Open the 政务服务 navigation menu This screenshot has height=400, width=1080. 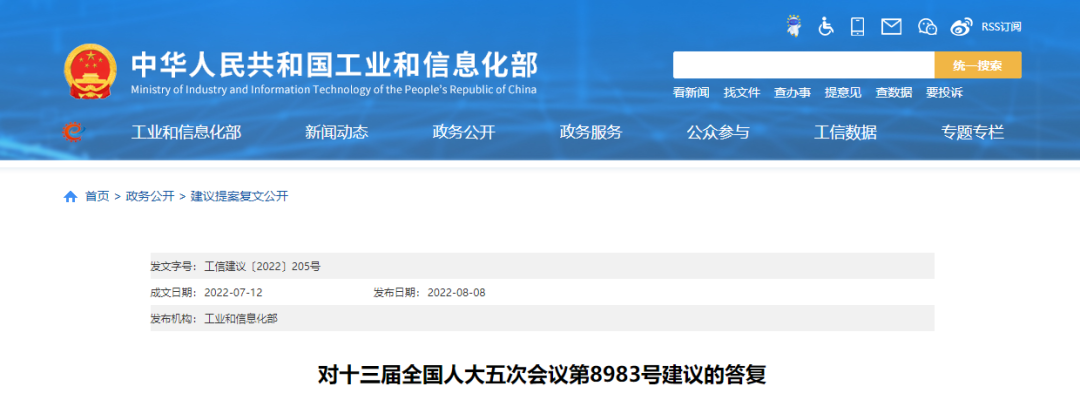pos(591,132)
